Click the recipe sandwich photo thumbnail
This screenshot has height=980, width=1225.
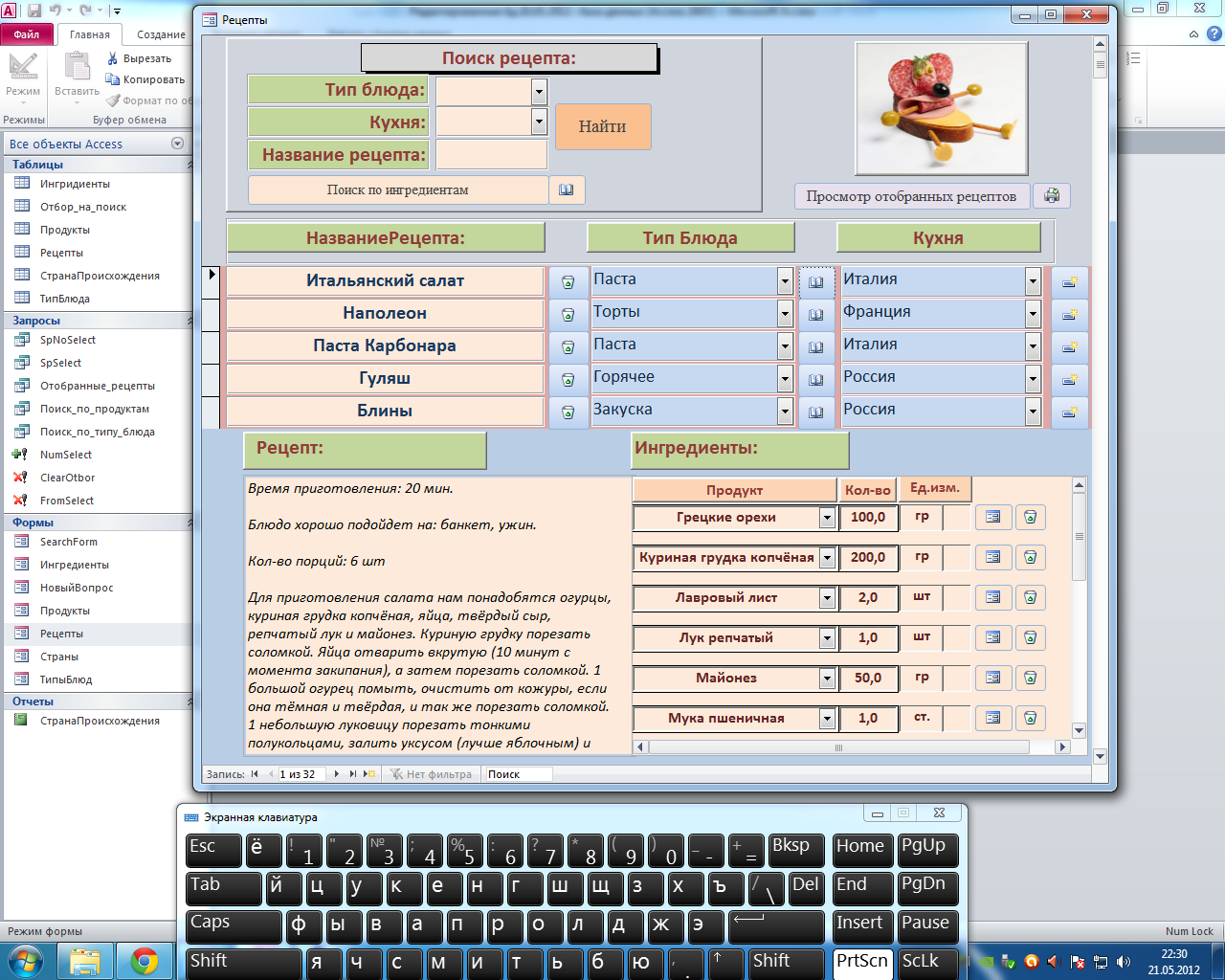pos(941,107)
